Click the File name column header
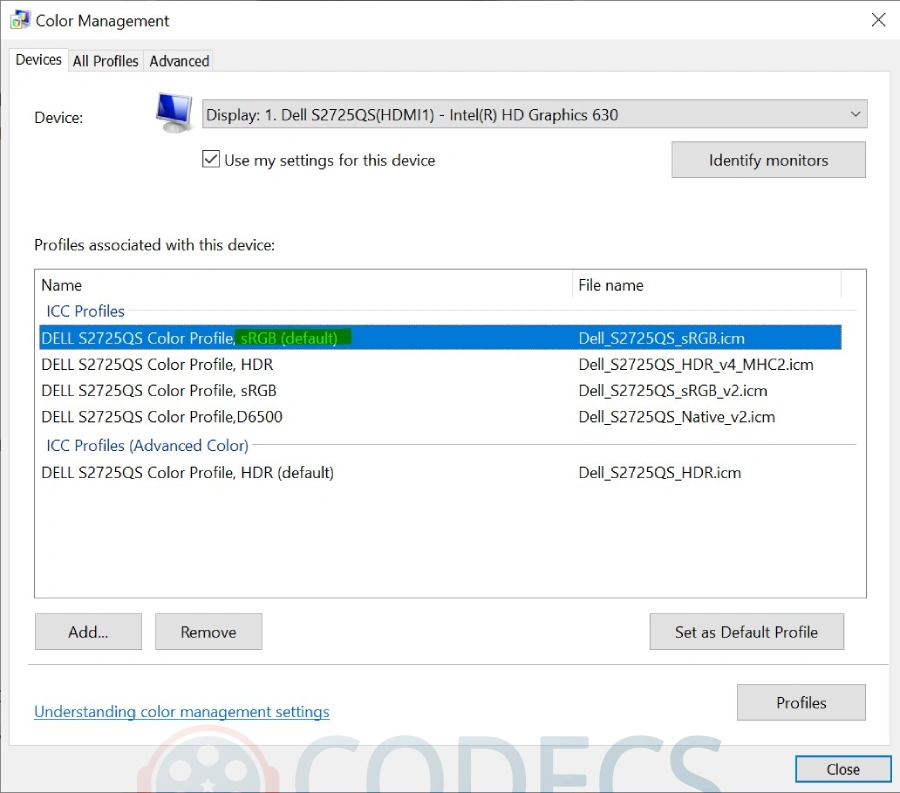 (x=707, y=285)
